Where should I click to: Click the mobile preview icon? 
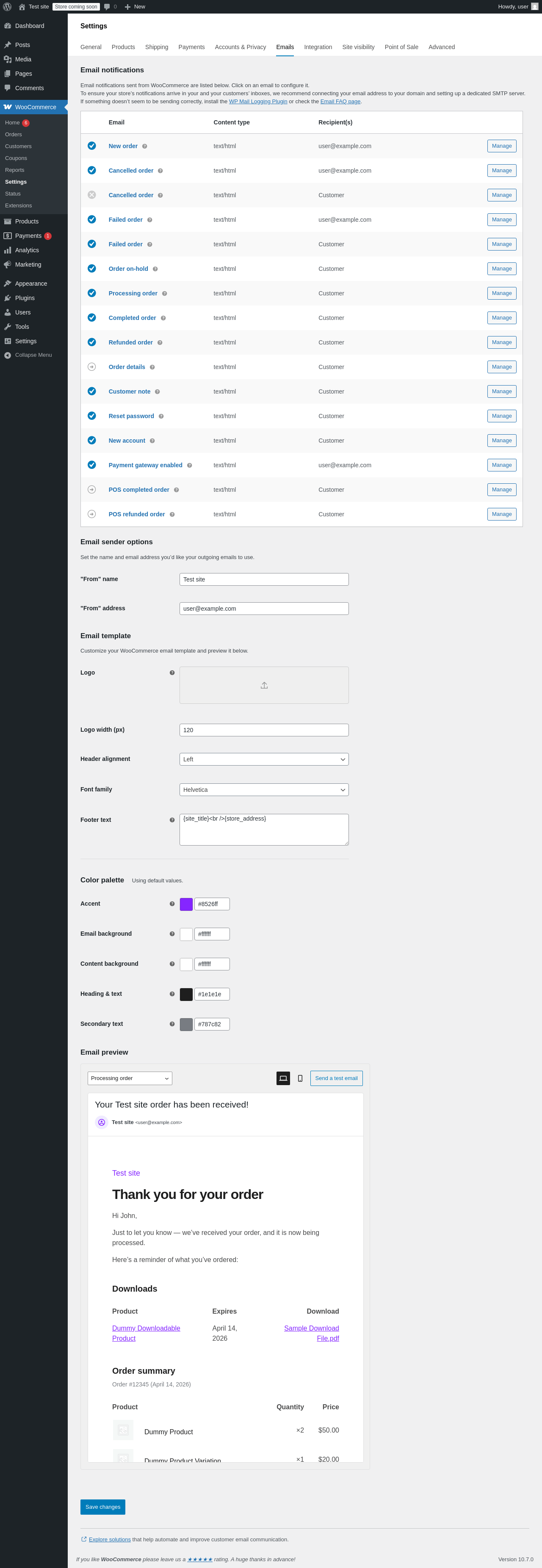[300, 1078]
